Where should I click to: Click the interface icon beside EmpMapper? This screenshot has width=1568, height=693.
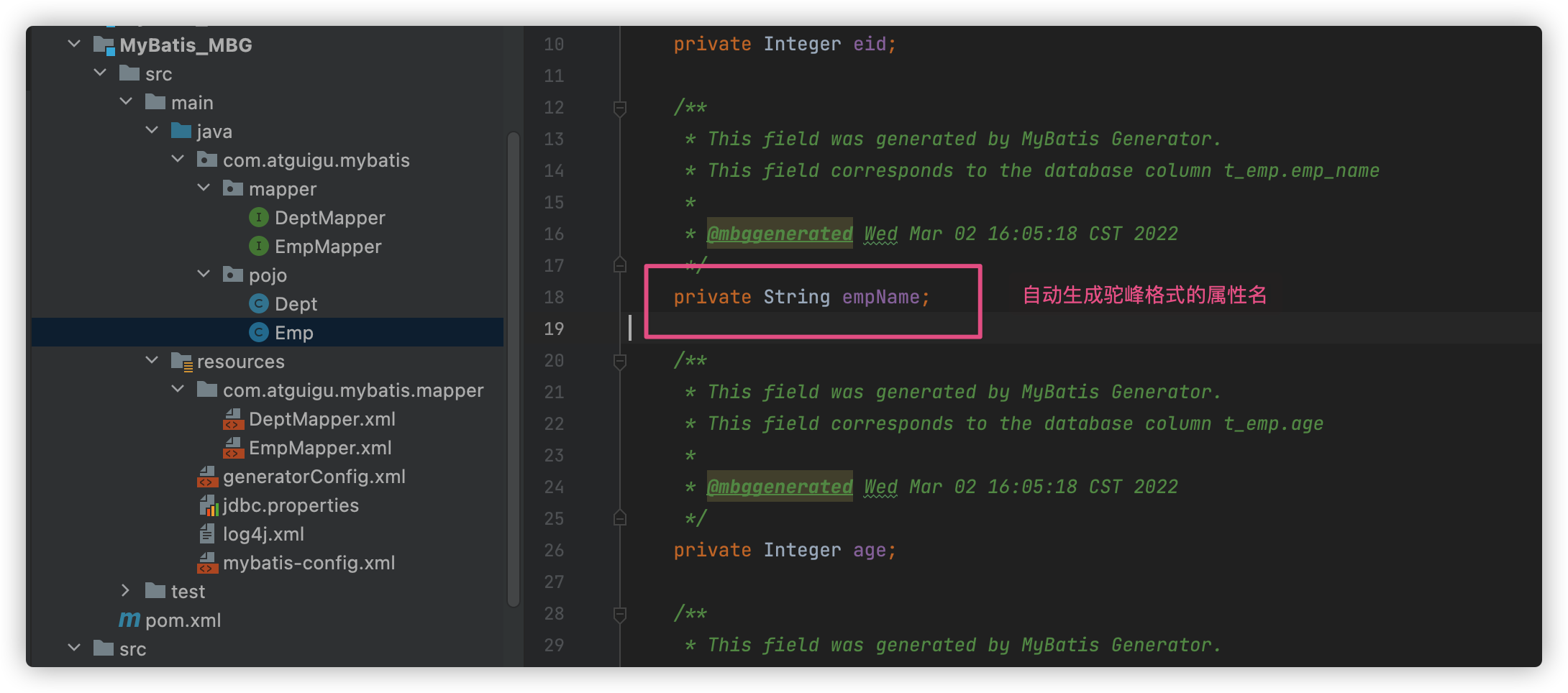pos(258,246)
